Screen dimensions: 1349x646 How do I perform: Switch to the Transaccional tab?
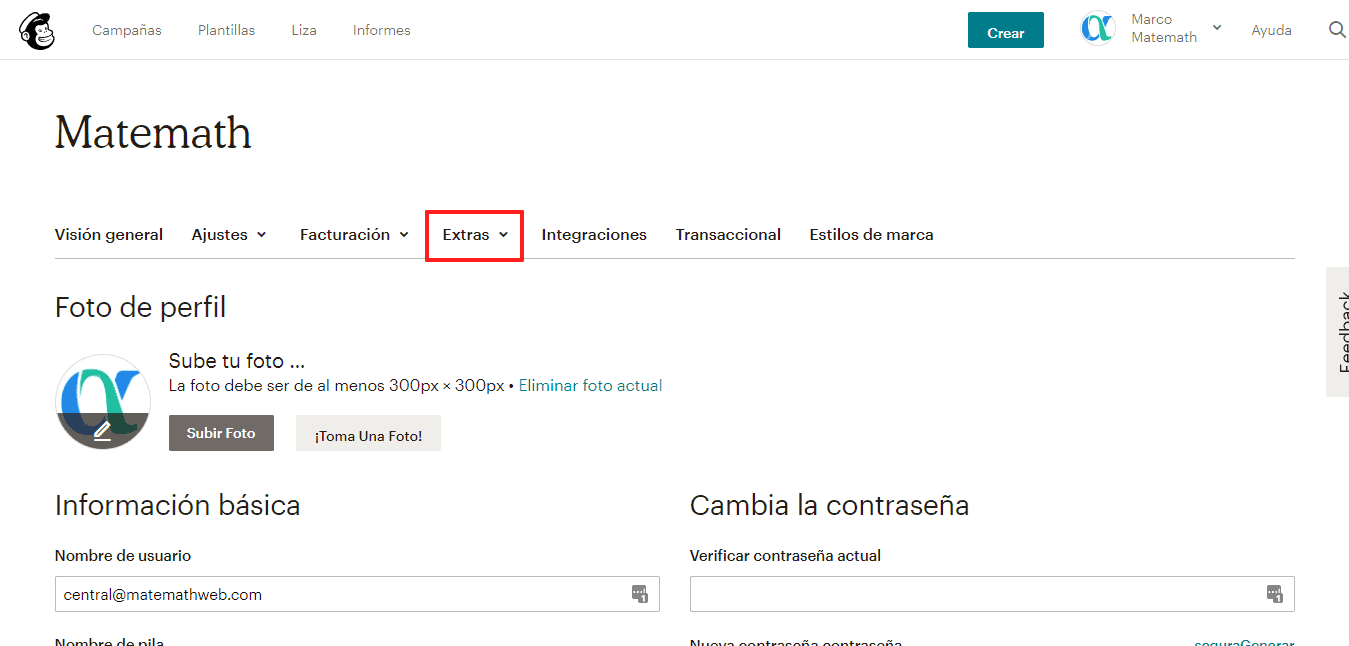[x=728, y=235]
